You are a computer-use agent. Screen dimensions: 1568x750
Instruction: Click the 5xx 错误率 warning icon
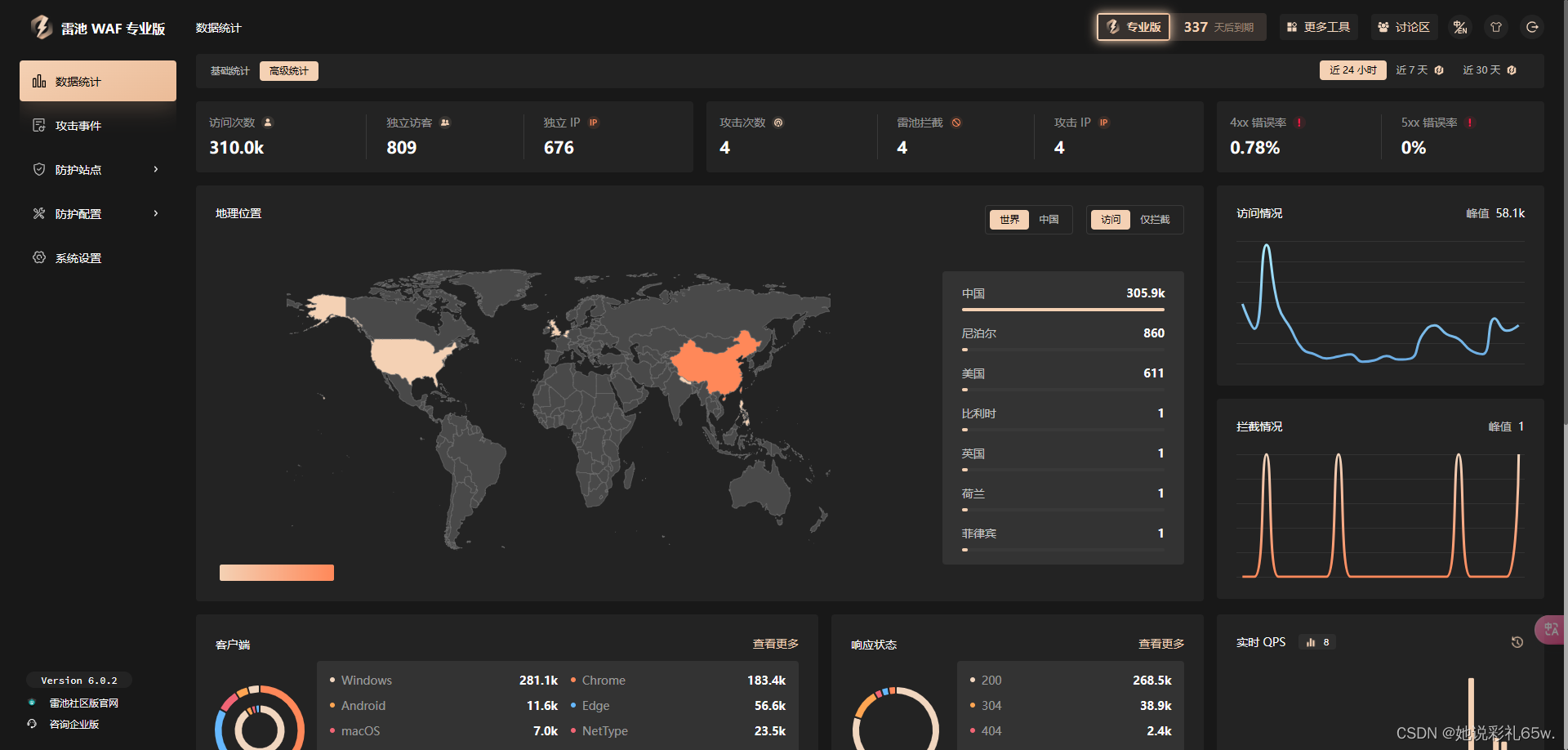pos(1470,123)
